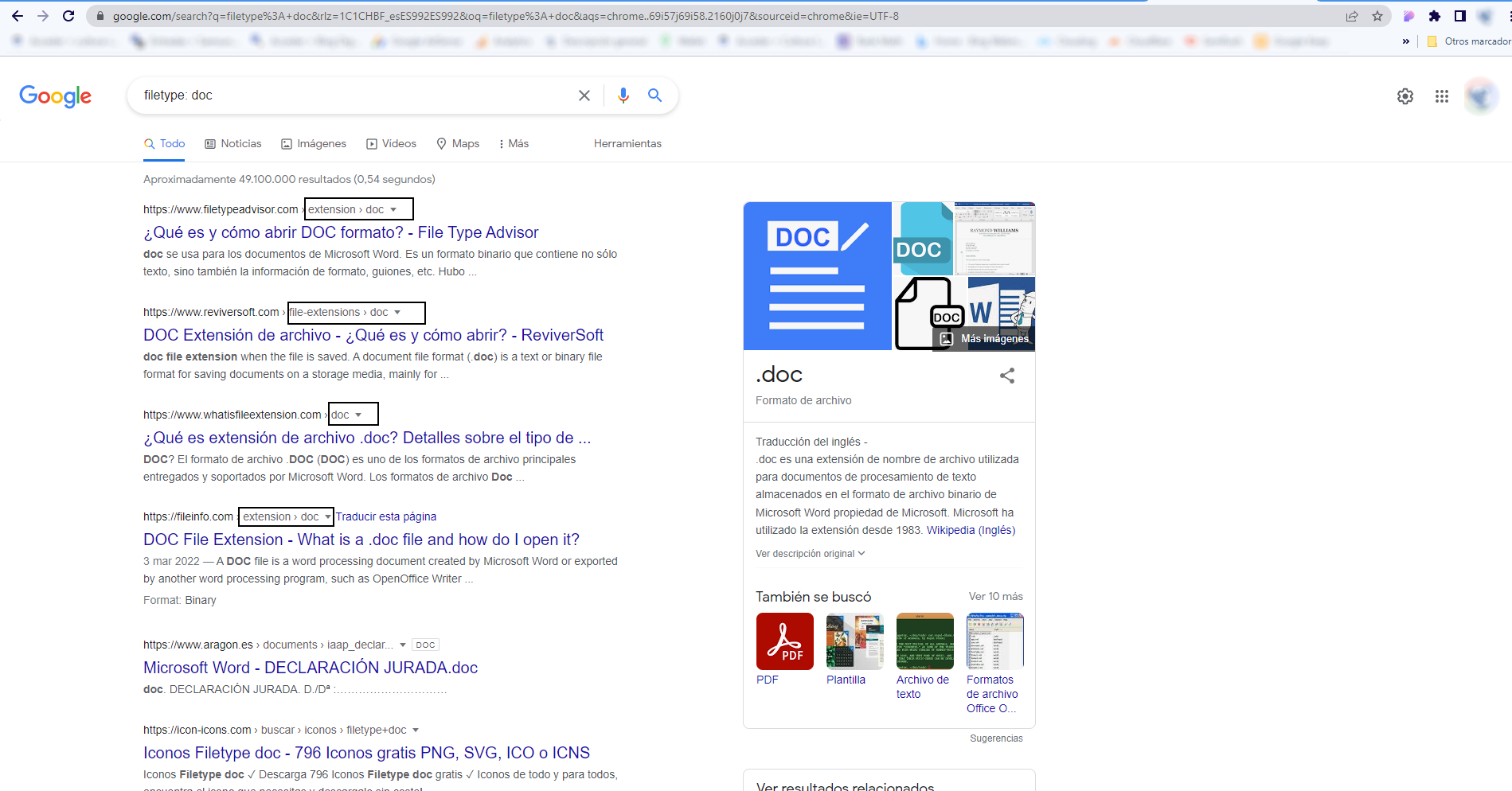This screenshot has height=791, width=1512.
Task: Switch to the Maps tab
Action: [458, 144]
